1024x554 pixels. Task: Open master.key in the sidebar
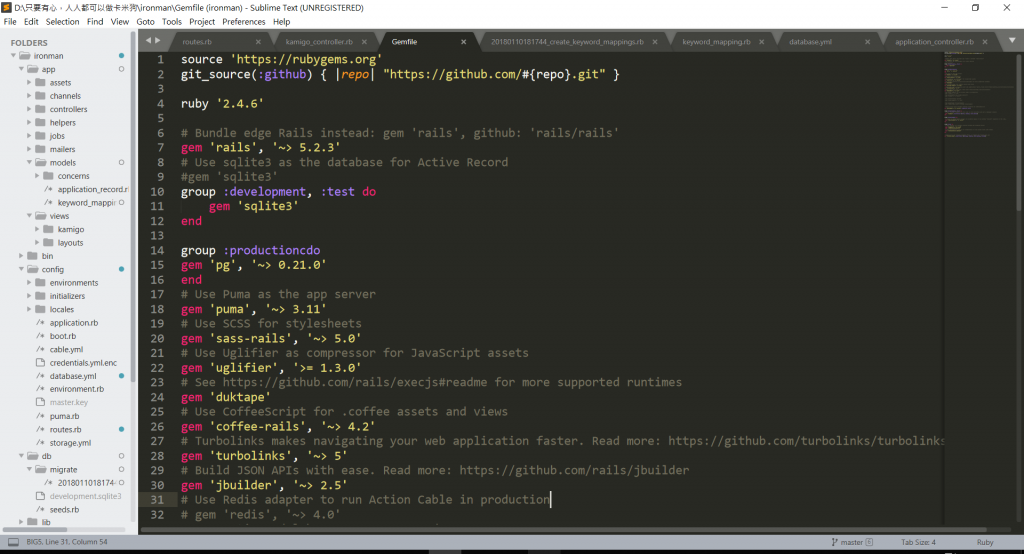[69, 402]
